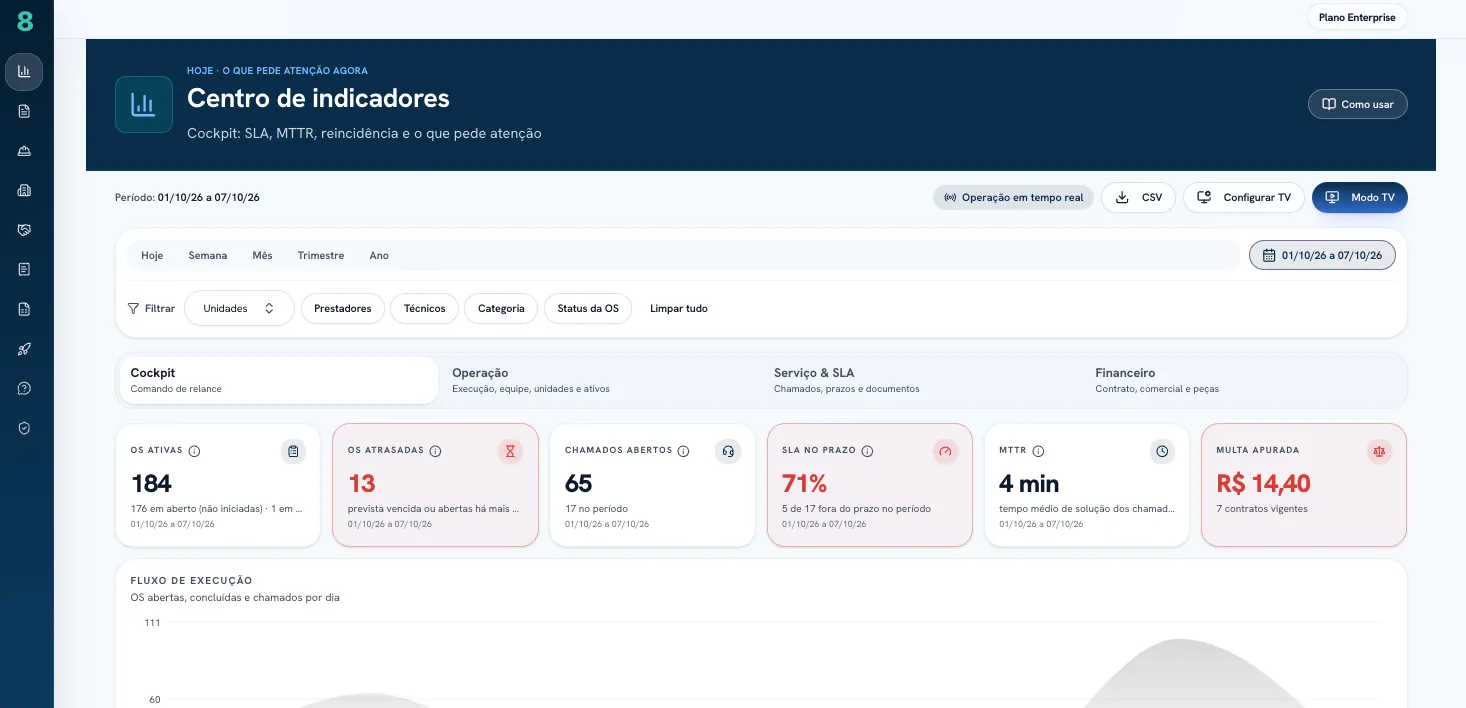Select the Ano period option
The height and width of the screenshot is (708, 1466).
click(379, 255)
